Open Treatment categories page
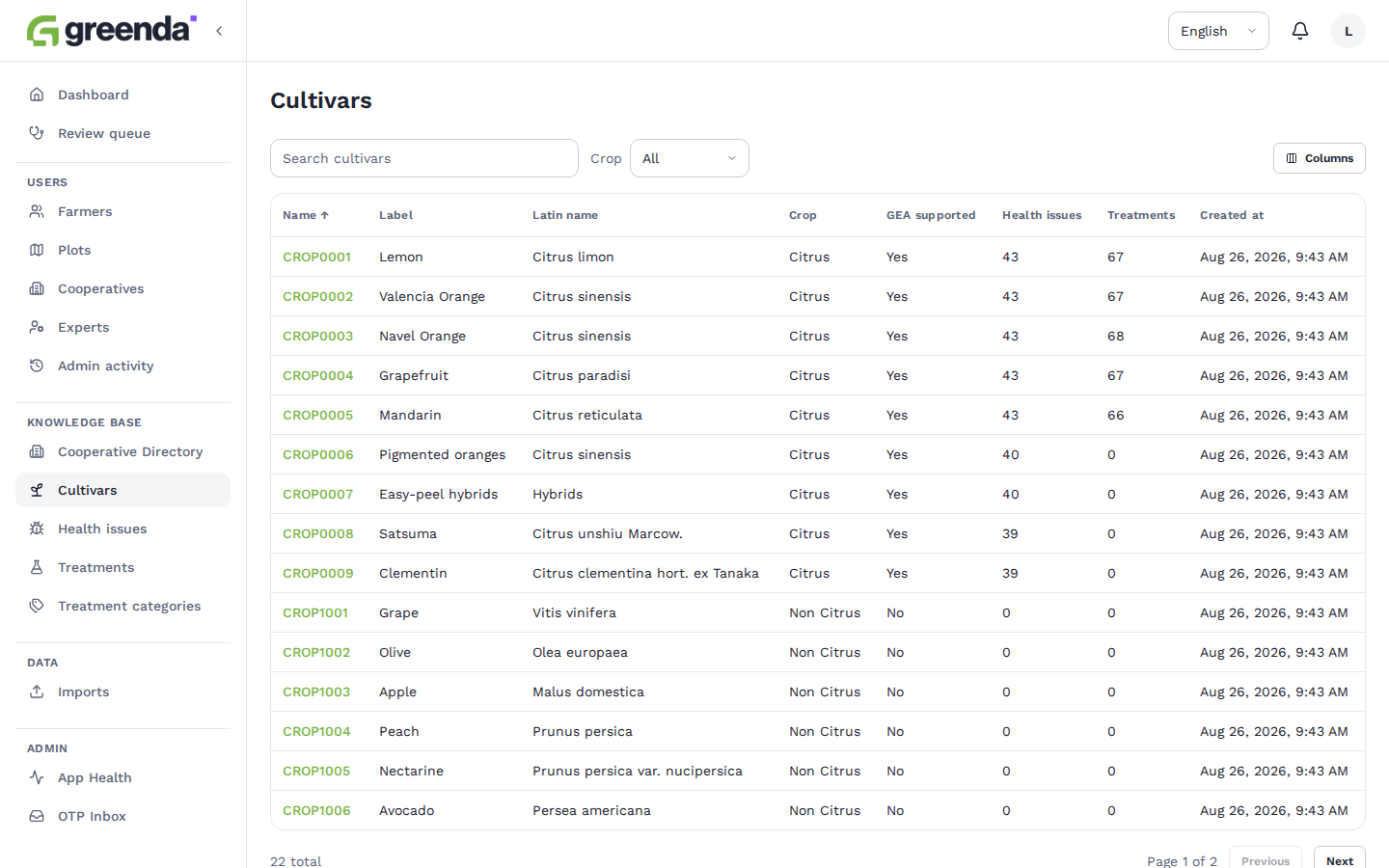 pyautogui.click(x=123, y=606)
